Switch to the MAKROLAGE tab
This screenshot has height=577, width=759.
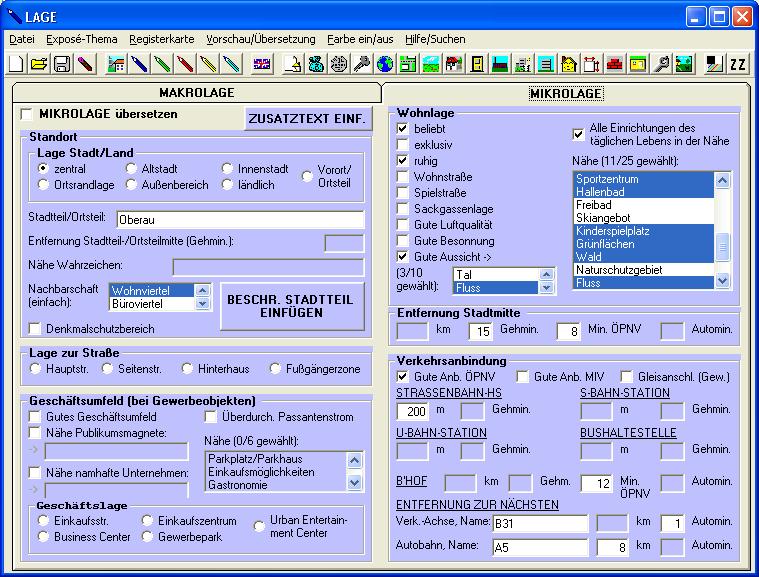tap(196, 93)
